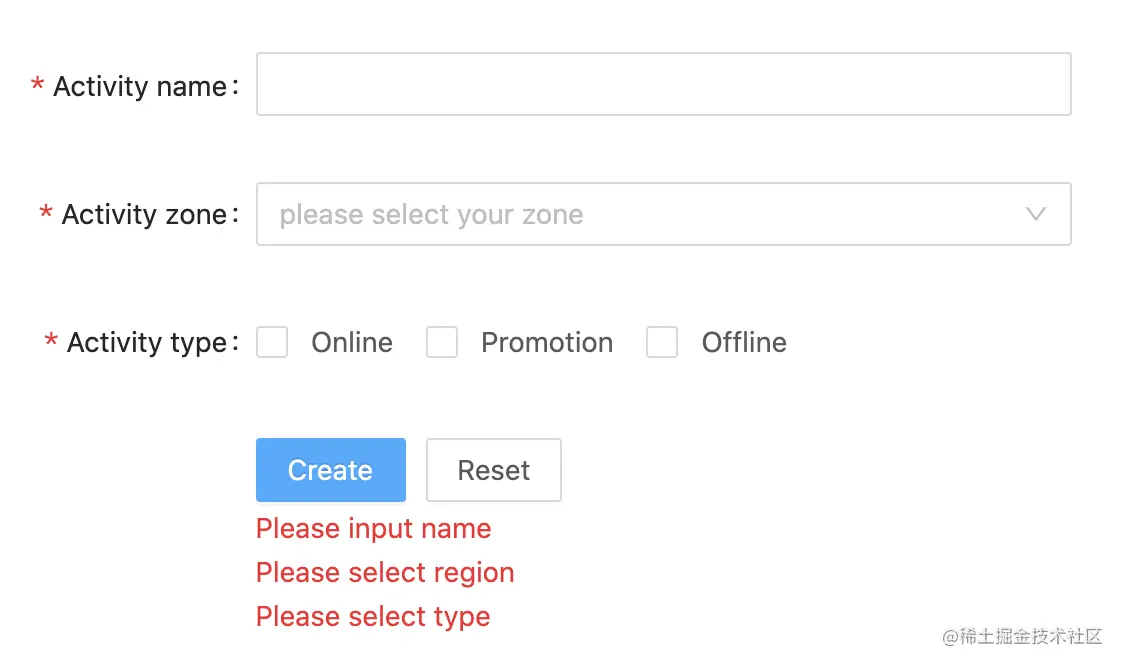Image resolution: width=1122 pixels, height=666 pixels.
Task: Select the 'Offline' label text
Action: tap(744, 343)
